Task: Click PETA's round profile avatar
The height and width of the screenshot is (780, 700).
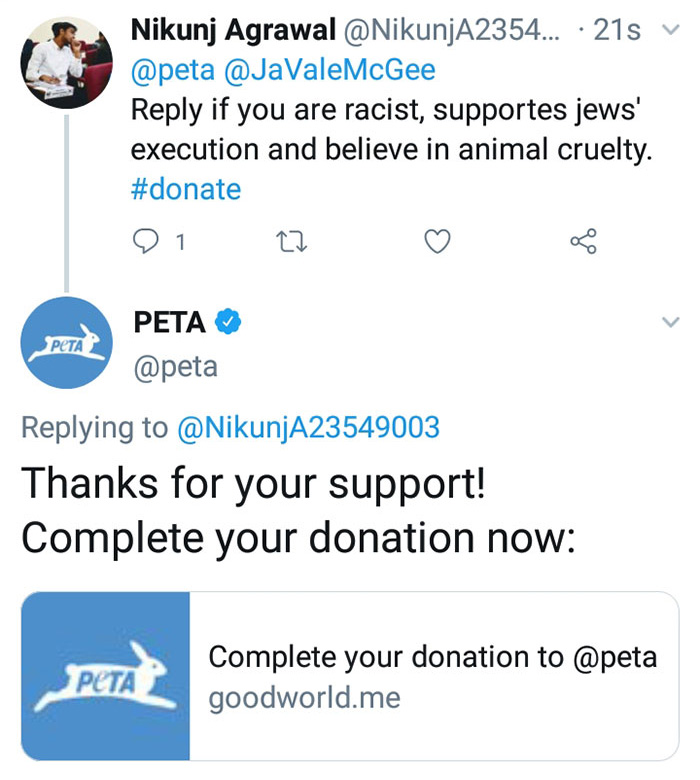Action: pyautogui.click(x=66, y=343)
